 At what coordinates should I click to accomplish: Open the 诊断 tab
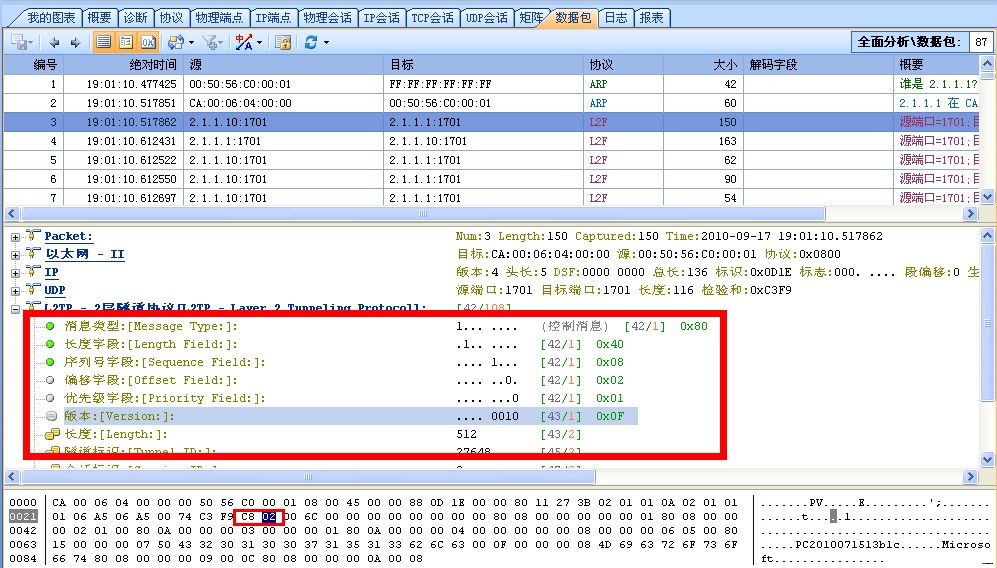coord(135,18)
